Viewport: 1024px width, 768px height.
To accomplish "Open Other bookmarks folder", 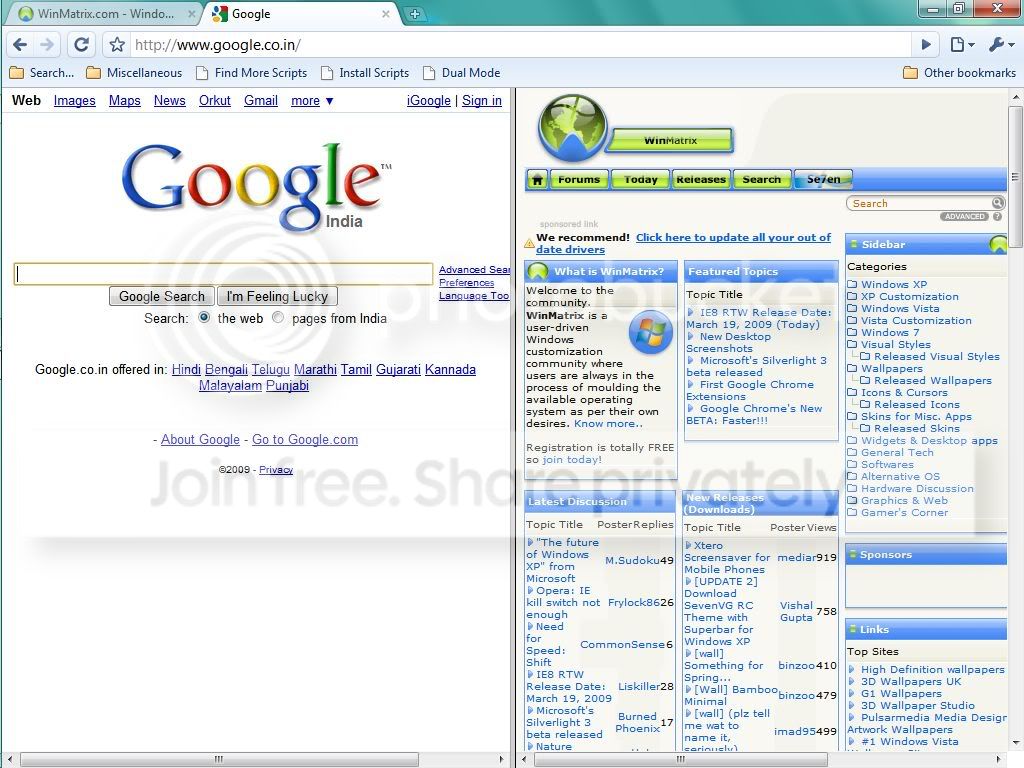I will tap(959, 72).
